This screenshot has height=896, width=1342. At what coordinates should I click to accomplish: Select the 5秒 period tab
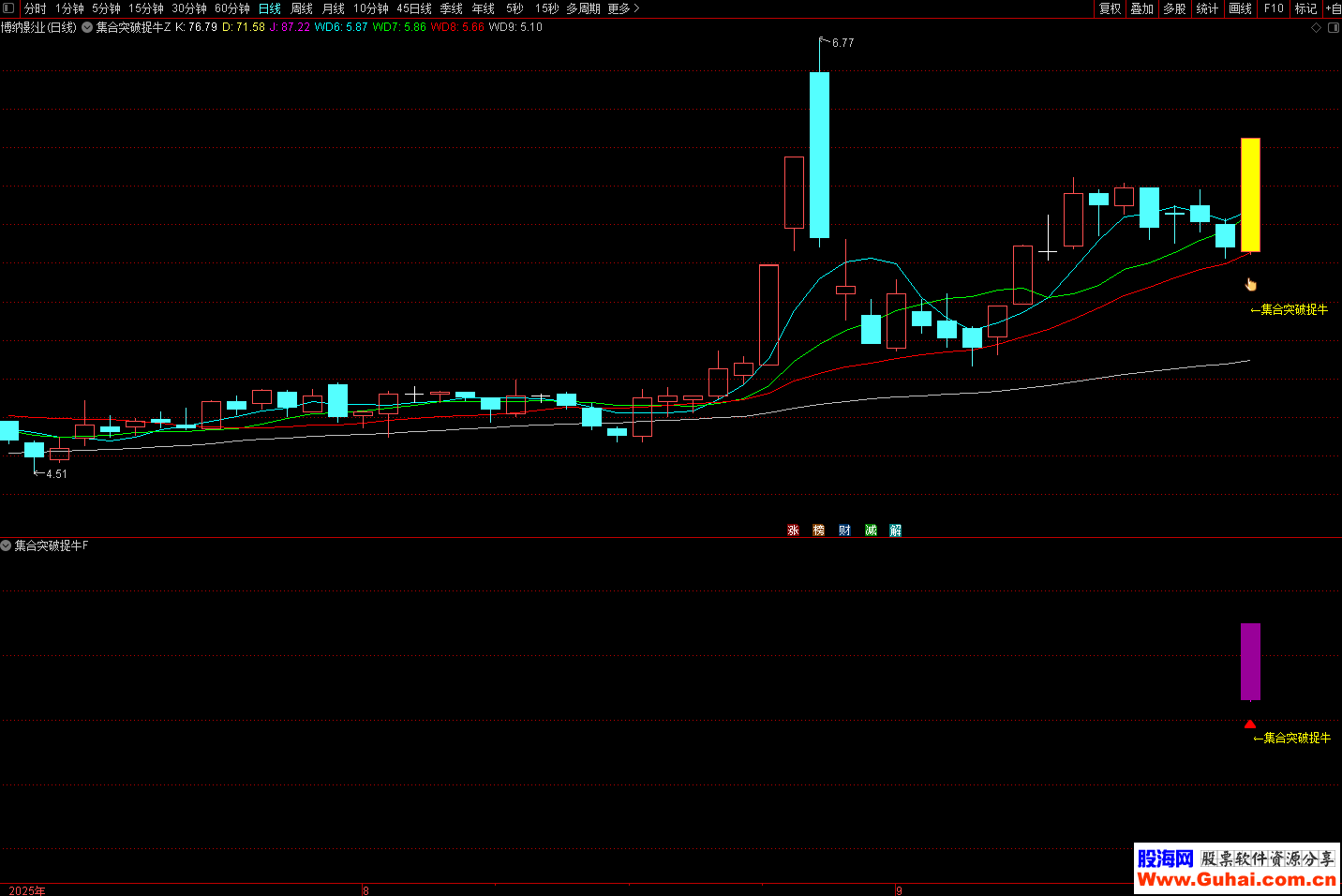pos(514,8)
